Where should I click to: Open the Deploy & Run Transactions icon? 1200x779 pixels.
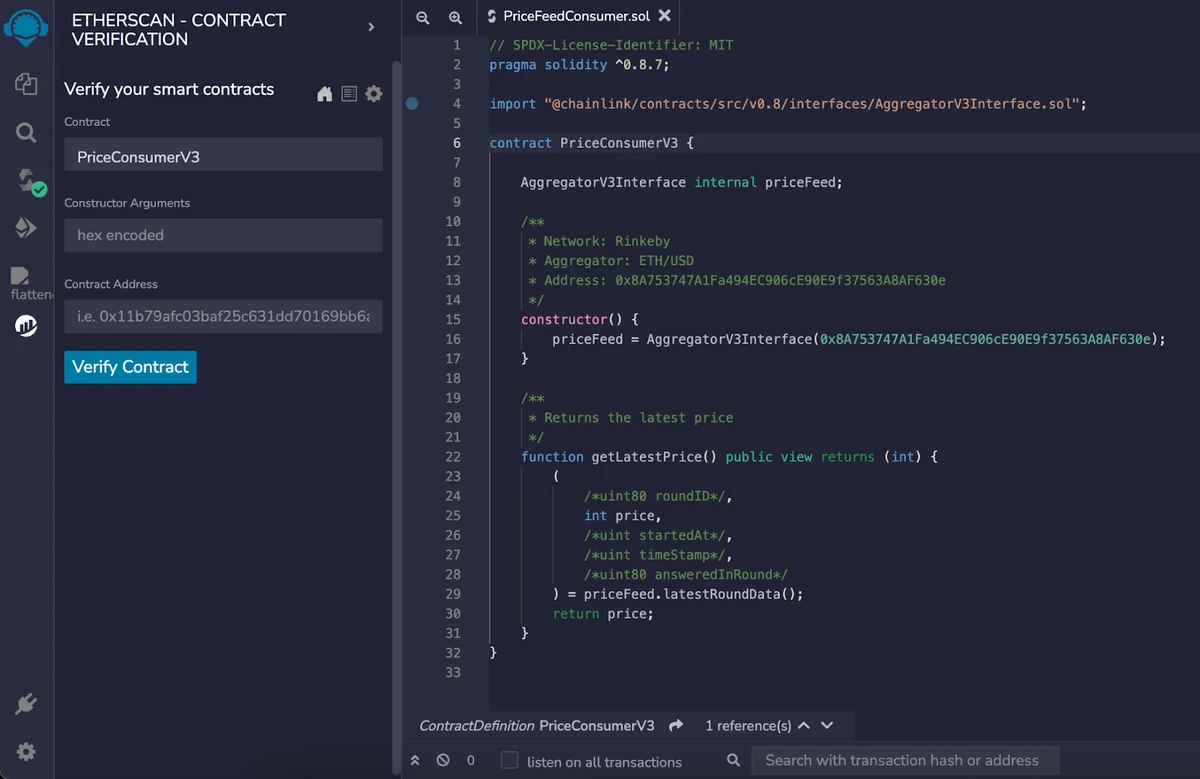coord(26,228)
